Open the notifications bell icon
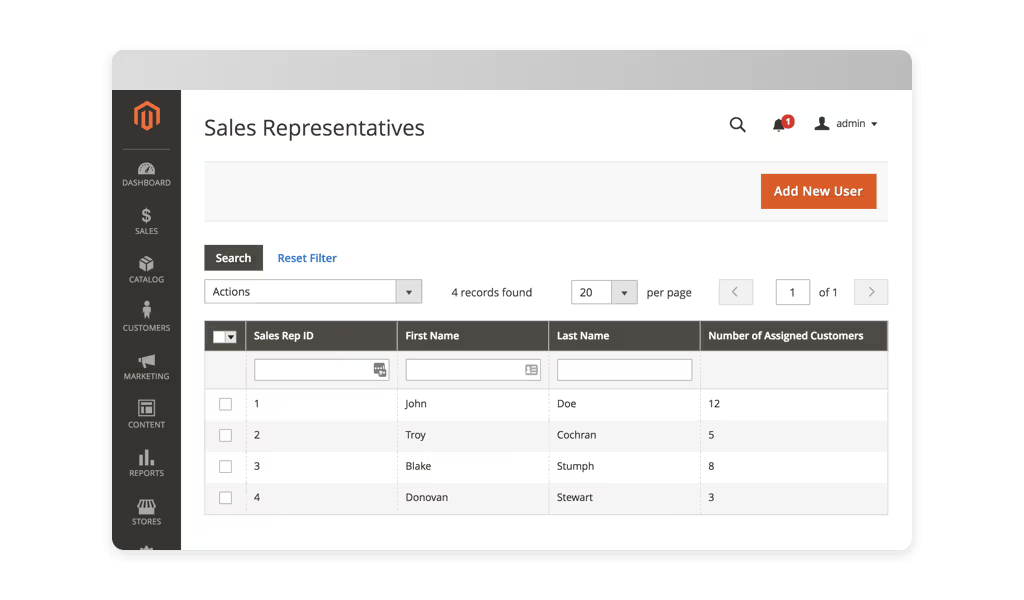The width and height of the screenshot is (1024, 600). 779,125
